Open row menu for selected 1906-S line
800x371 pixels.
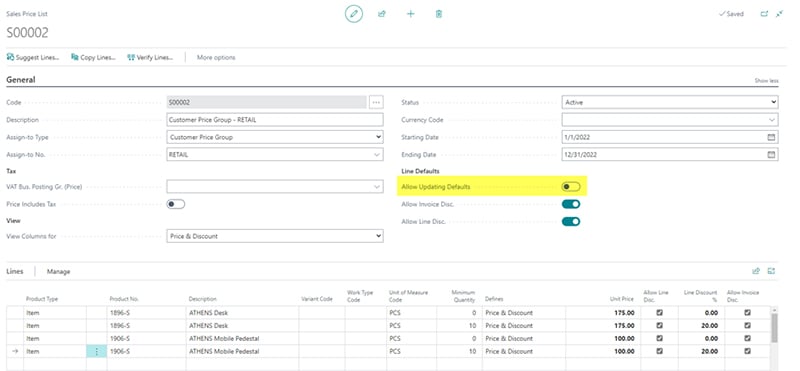pyautogui.click(x=96, y=351)
